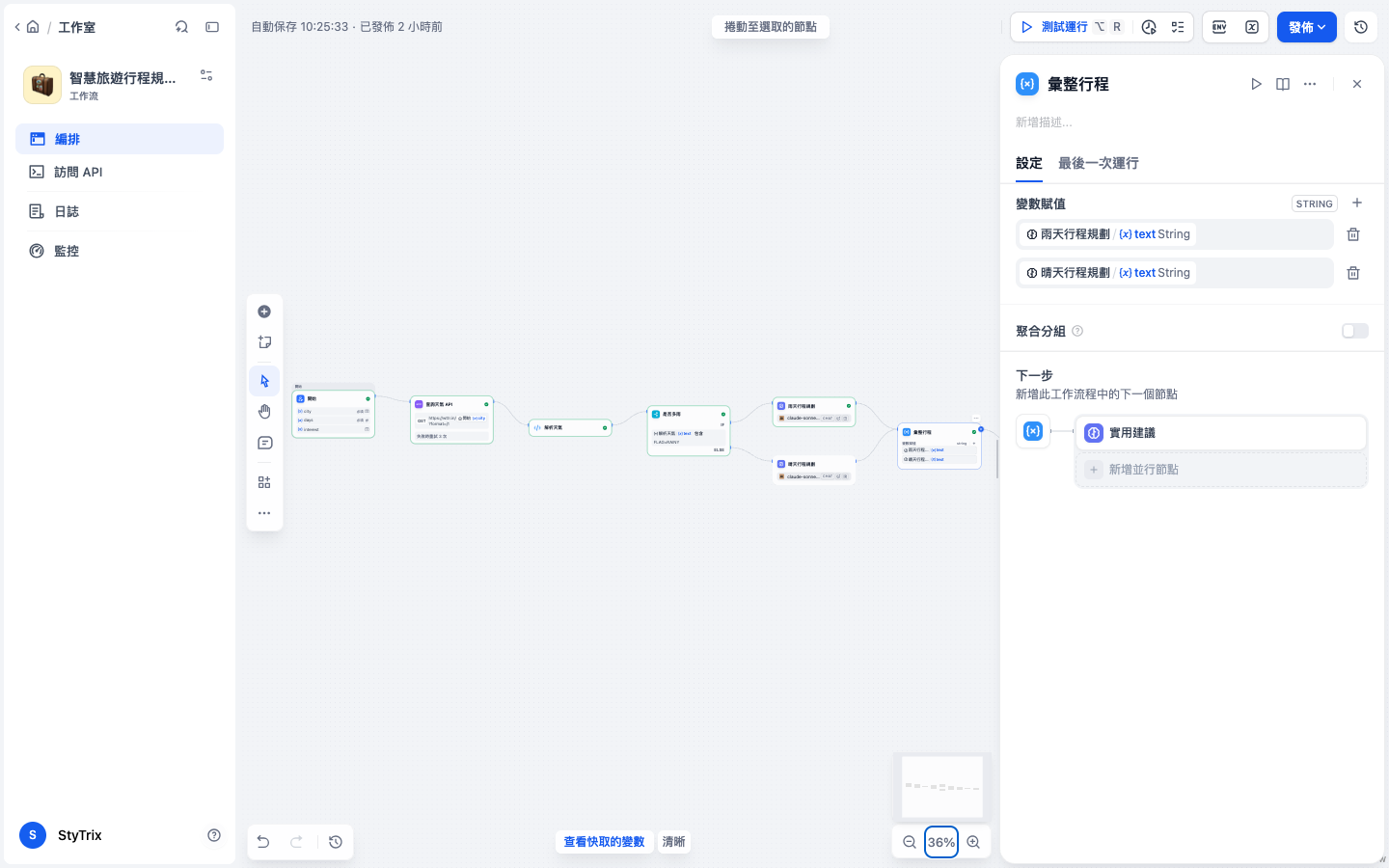Click the add node plus icon
The image size is (1389, 868).
264,312
